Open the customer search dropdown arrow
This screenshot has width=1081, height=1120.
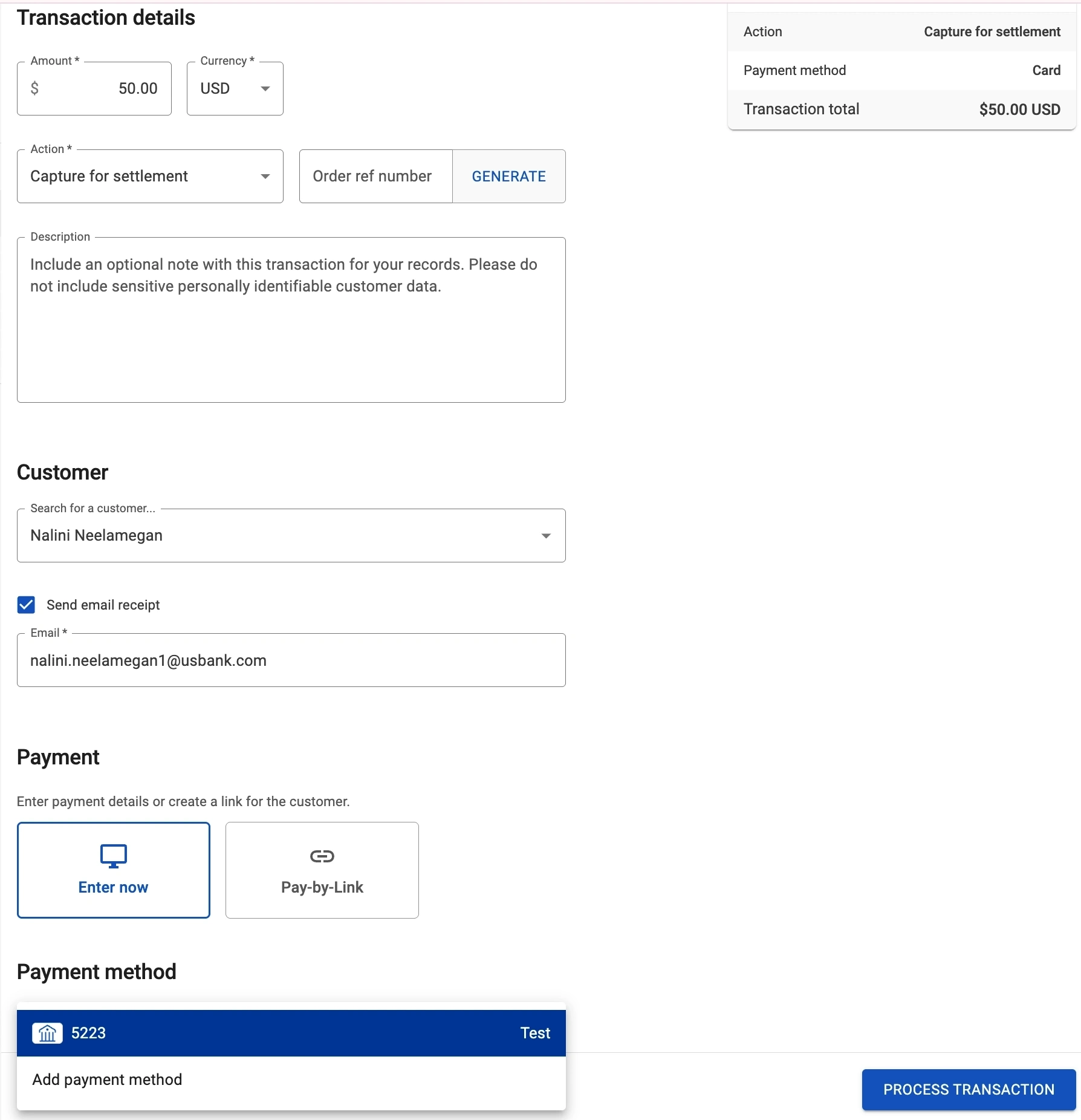[545, 536]
